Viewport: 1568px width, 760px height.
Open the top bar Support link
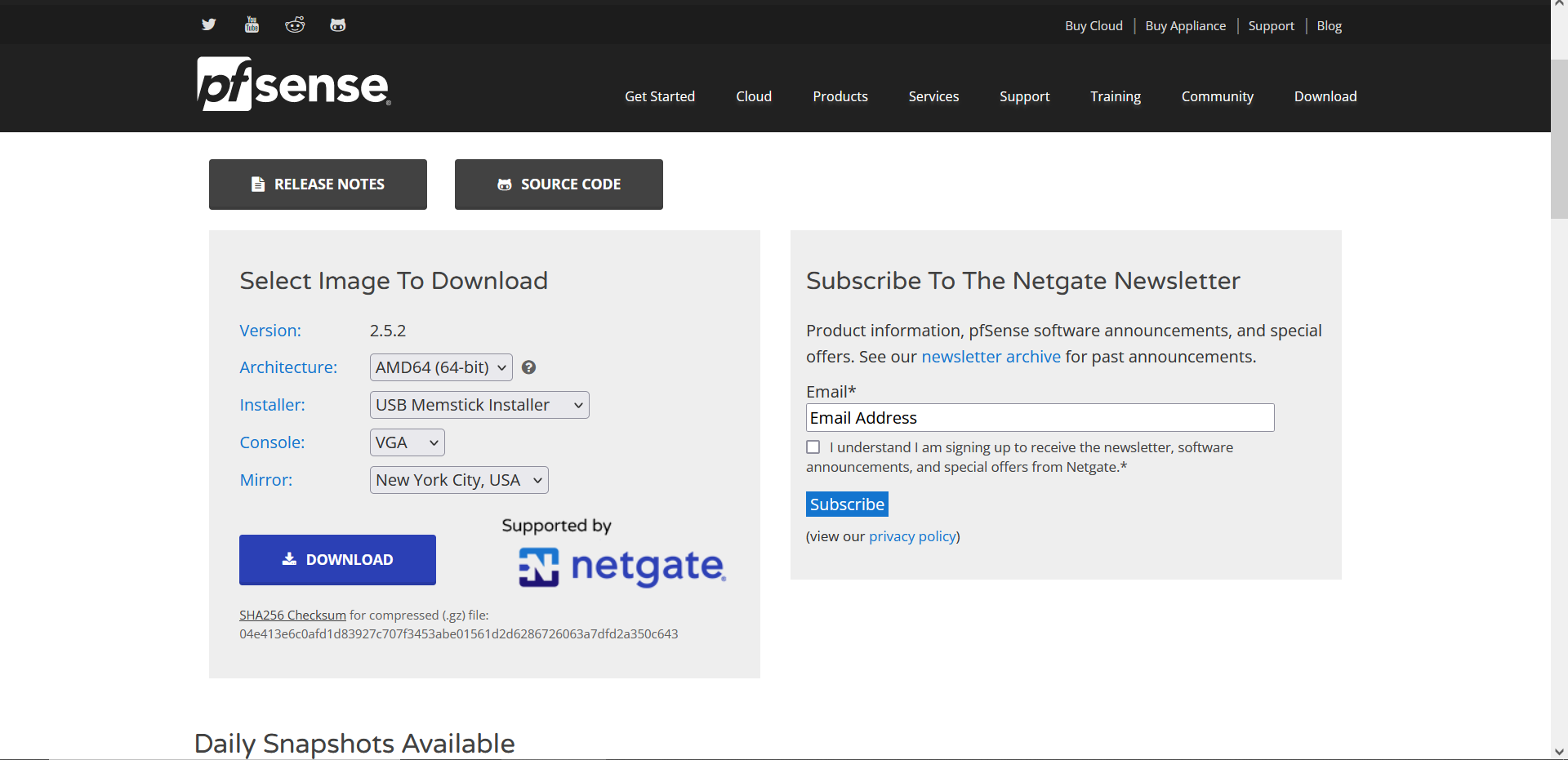(x=1272, y=26)
